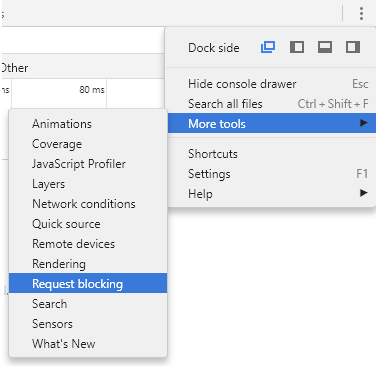Open Shortcuts from the menu
The height and width of the screenshot is (366, 376).
(272, 154)
